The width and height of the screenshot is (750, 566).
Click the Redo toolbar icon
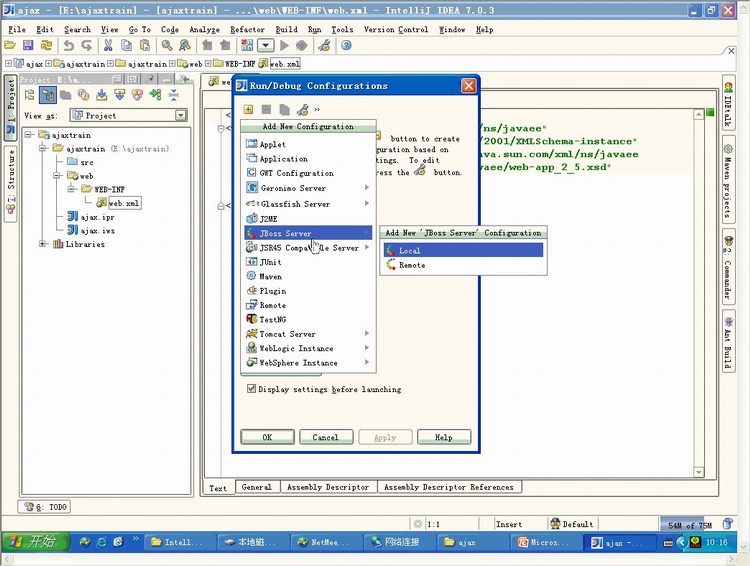tap(86, 45)
